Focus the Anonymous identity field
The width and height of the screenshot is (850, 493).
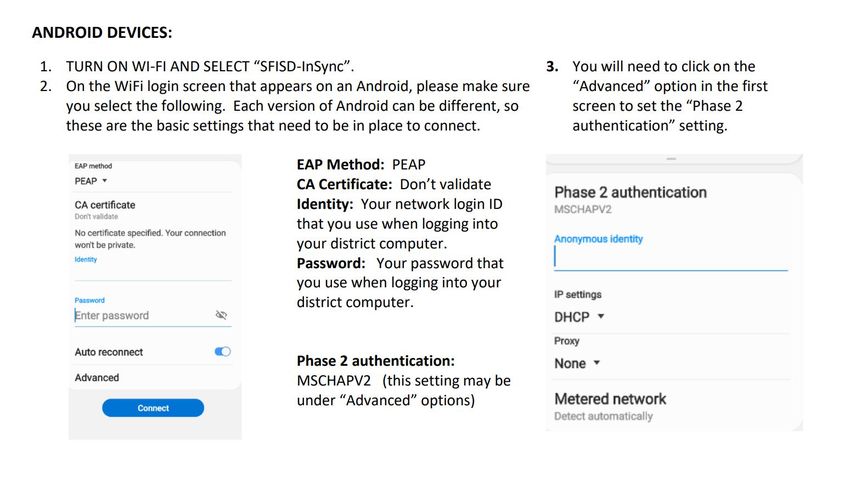(x=671, y=257)
